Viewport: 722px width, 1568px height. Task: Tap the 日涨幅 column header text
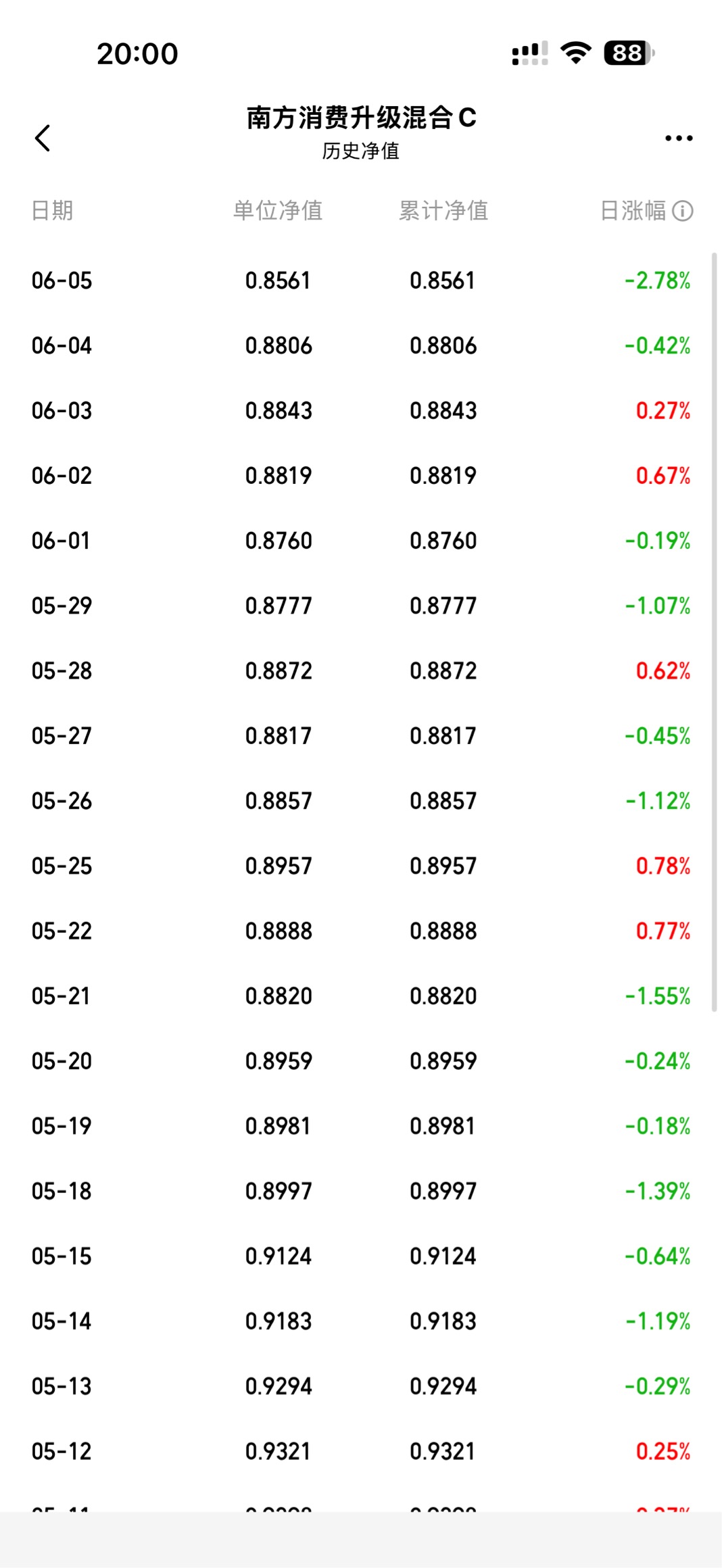[x=633, y=211]
